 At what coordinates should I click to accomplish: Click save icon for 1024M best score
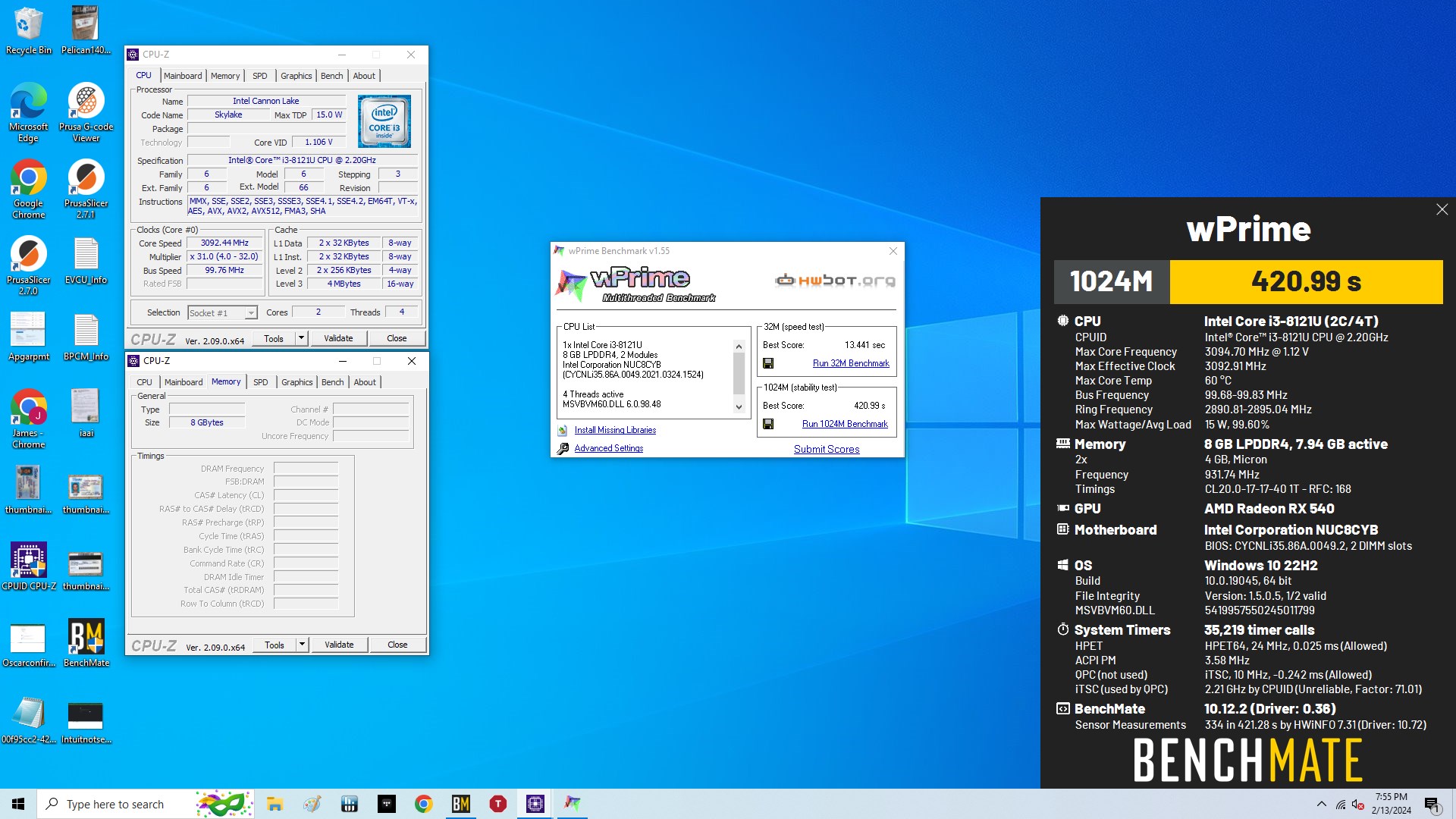[768, 424]
